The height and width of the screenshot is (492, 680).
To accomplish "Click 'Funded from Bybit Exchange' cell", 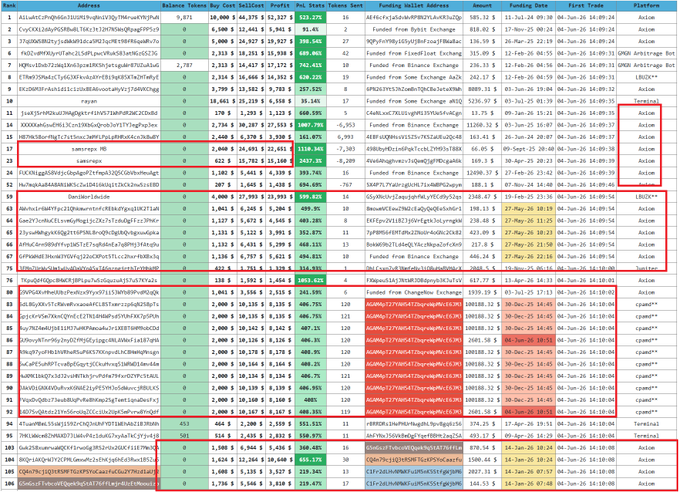I will pos(414,30).
